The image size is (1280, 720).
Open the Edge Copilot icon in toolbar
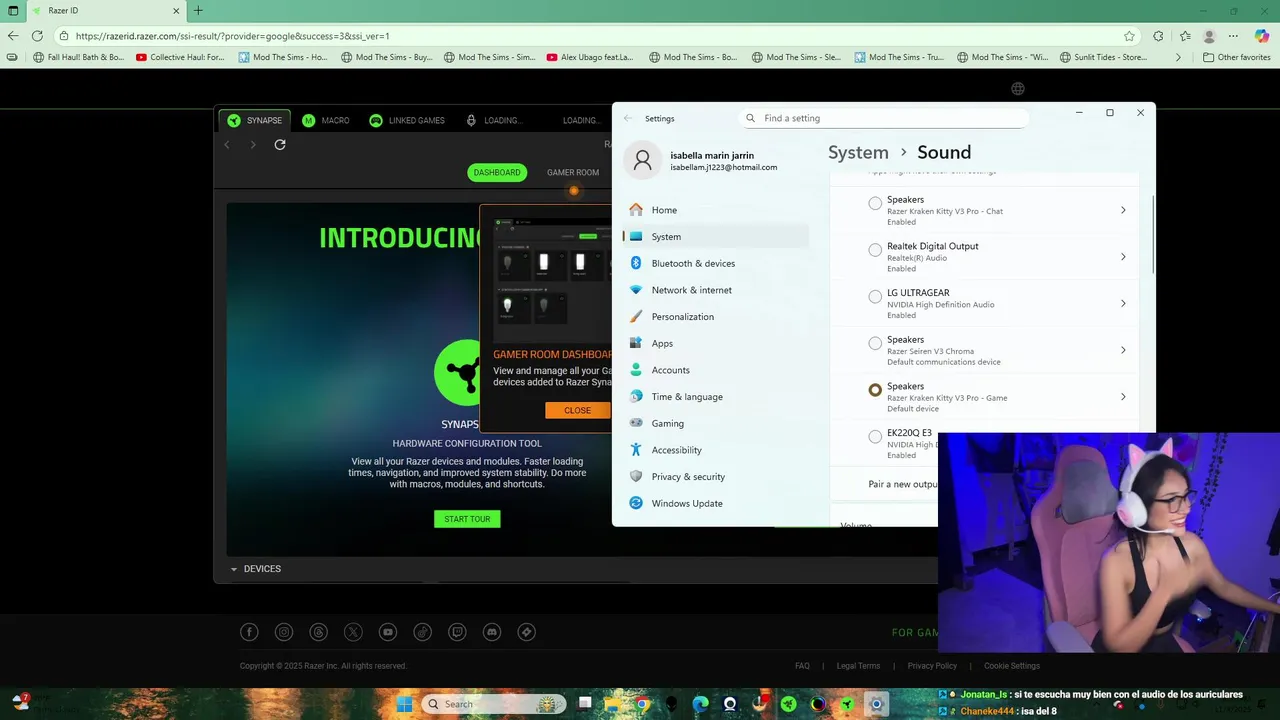pos(1262,36)
